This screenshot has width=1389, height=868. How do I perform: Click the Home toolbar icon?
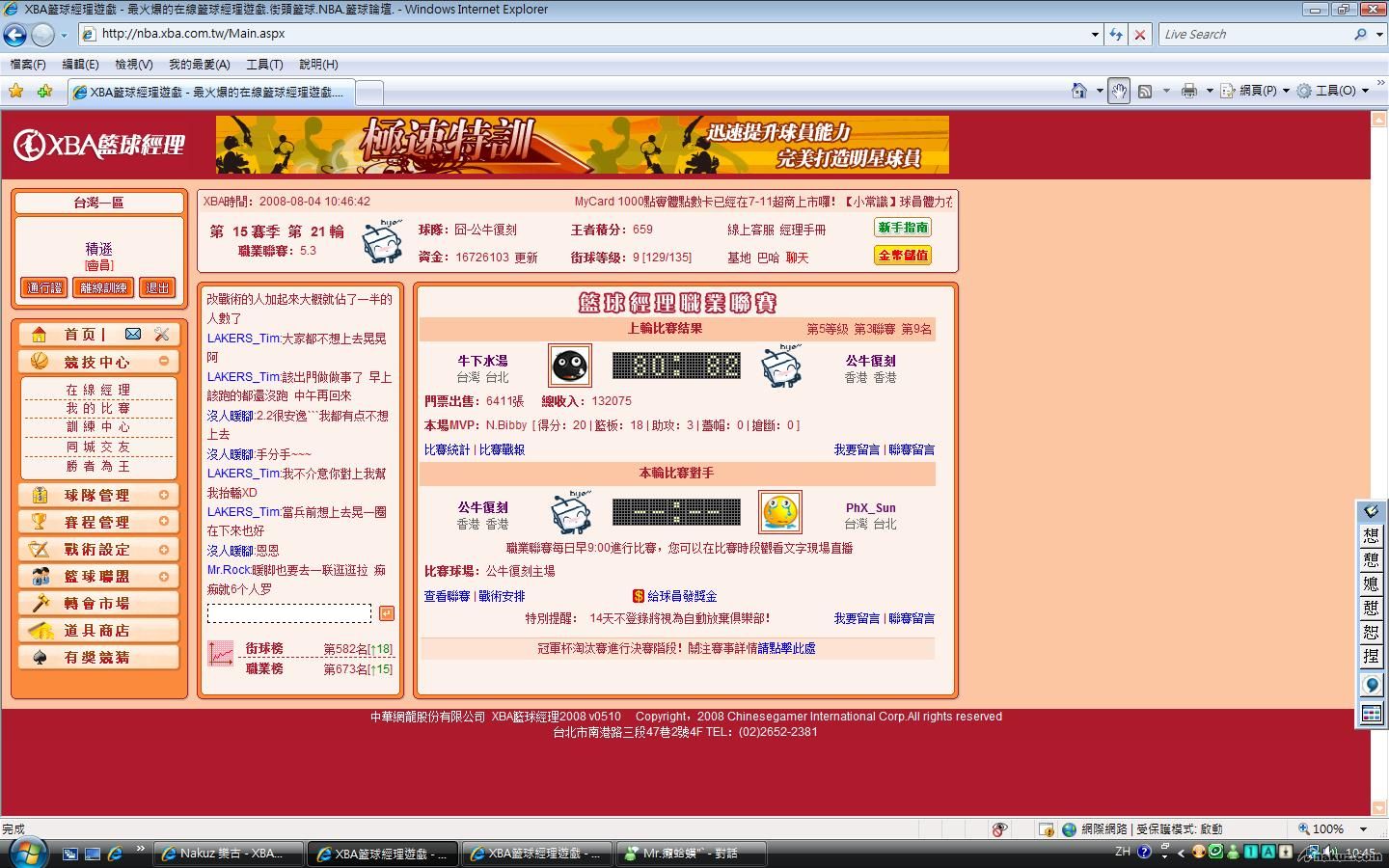point(1079,91)
